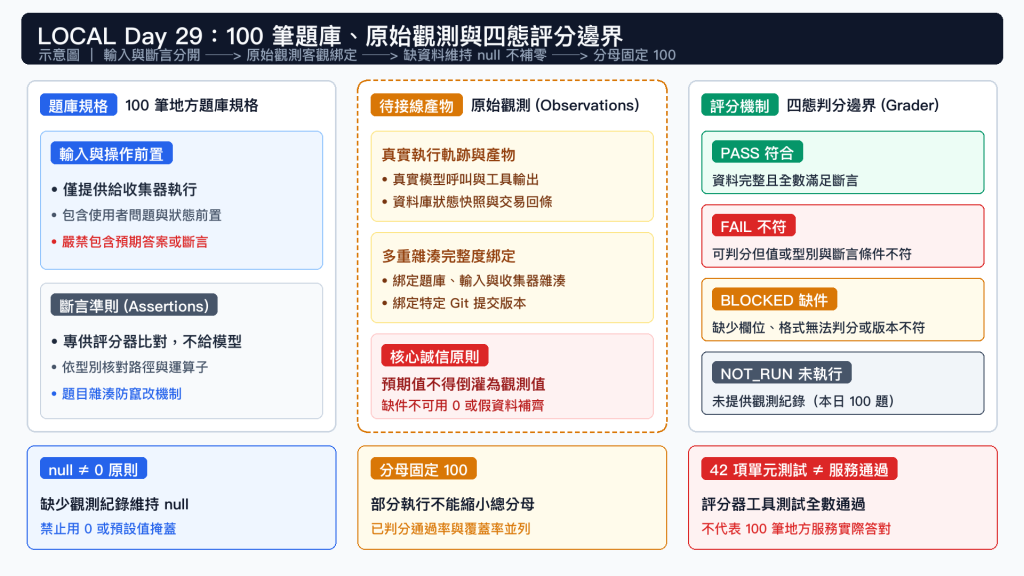This screenshot has height=576, width=1024.
Task: Click the subtitle text '原始觀測客觀綁定'
Action: 301,55
